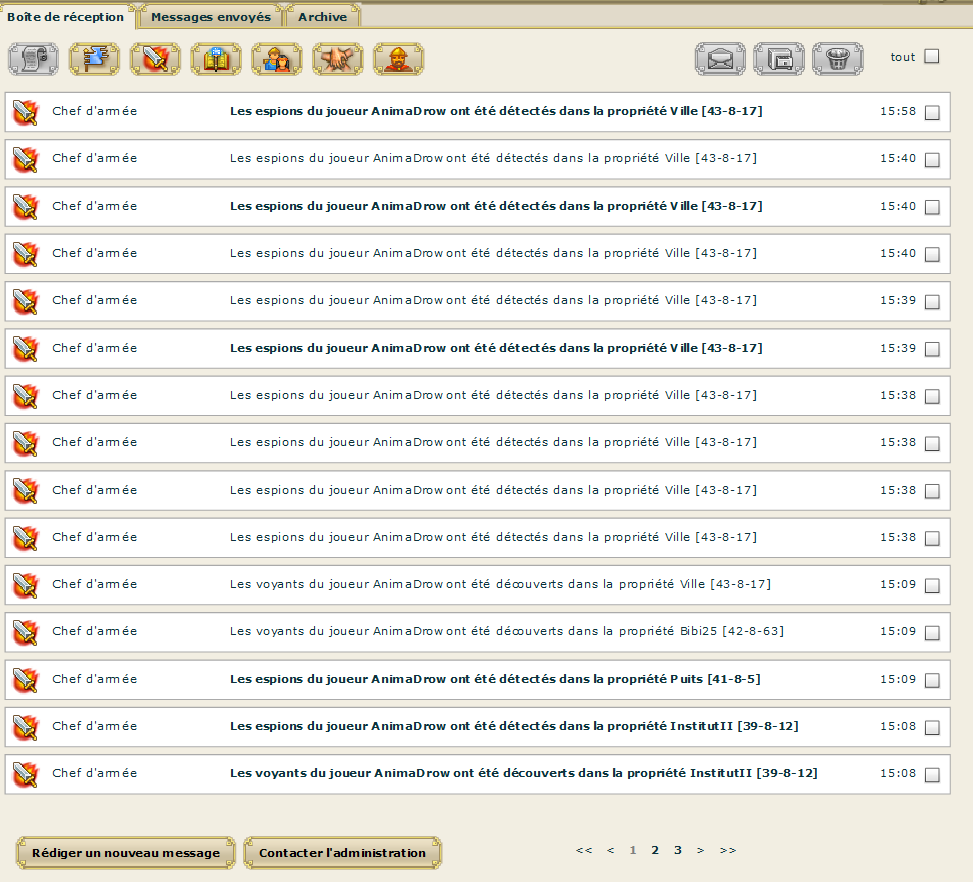973x882 pixels.
Task: Select the checkbox for the Puits message
Action: tap(932, 681)
